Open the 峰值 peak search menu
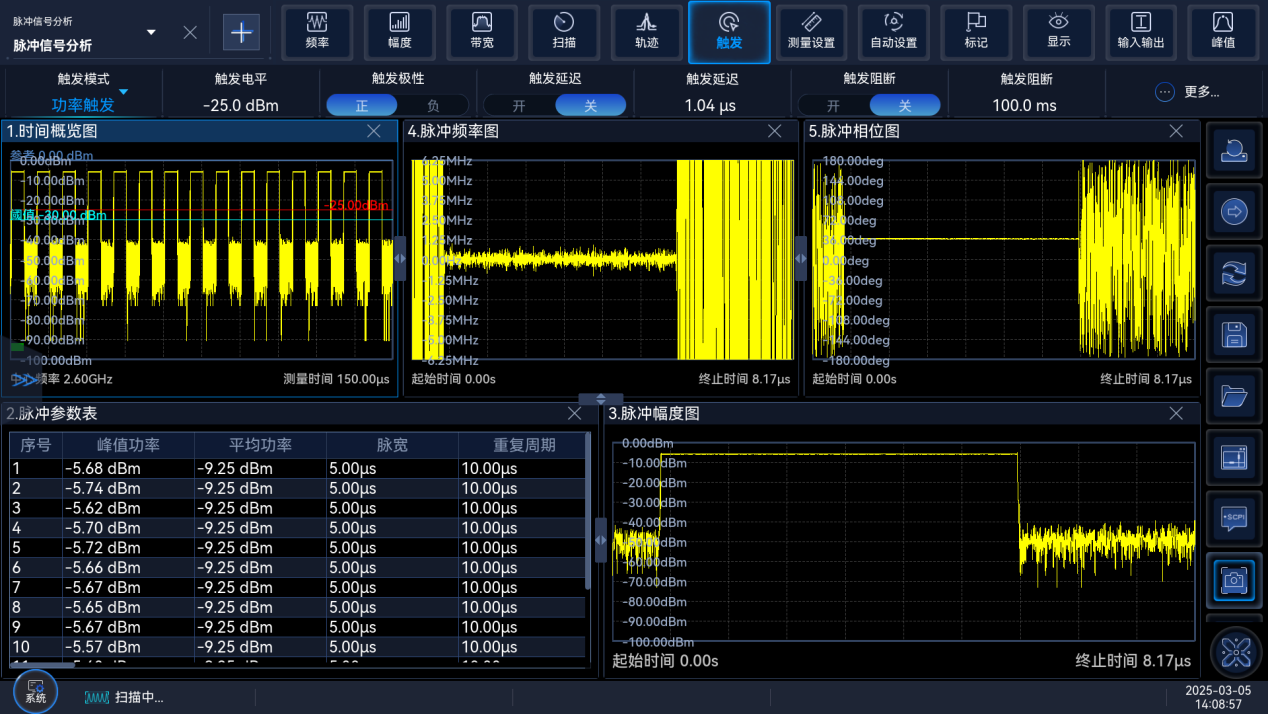 (x=1222, y=32)
